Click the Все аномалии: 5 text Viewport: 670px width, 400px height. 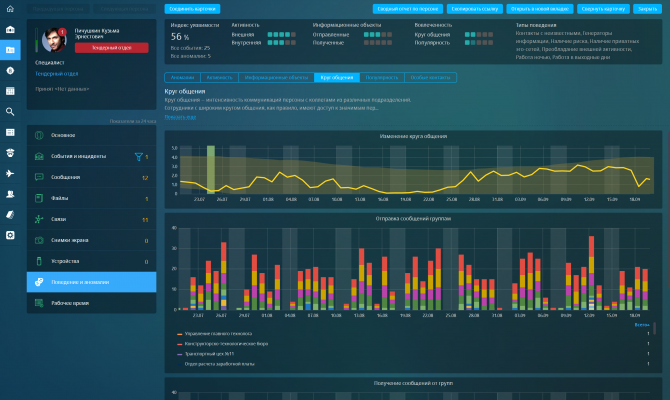tap(191, 56)
